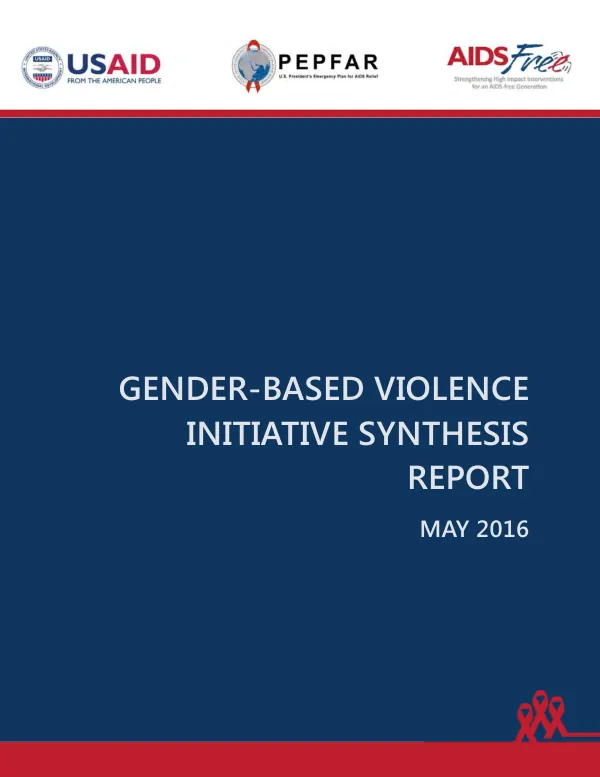This screenshot has height=777, width=600.
Task: Click the red AIDS ribbons graphic
Action: coord(541,716)
